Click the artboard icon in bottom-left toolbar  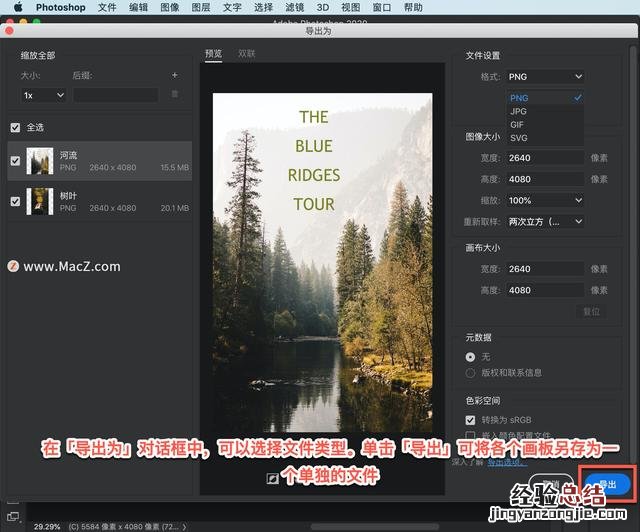[13, 516]
